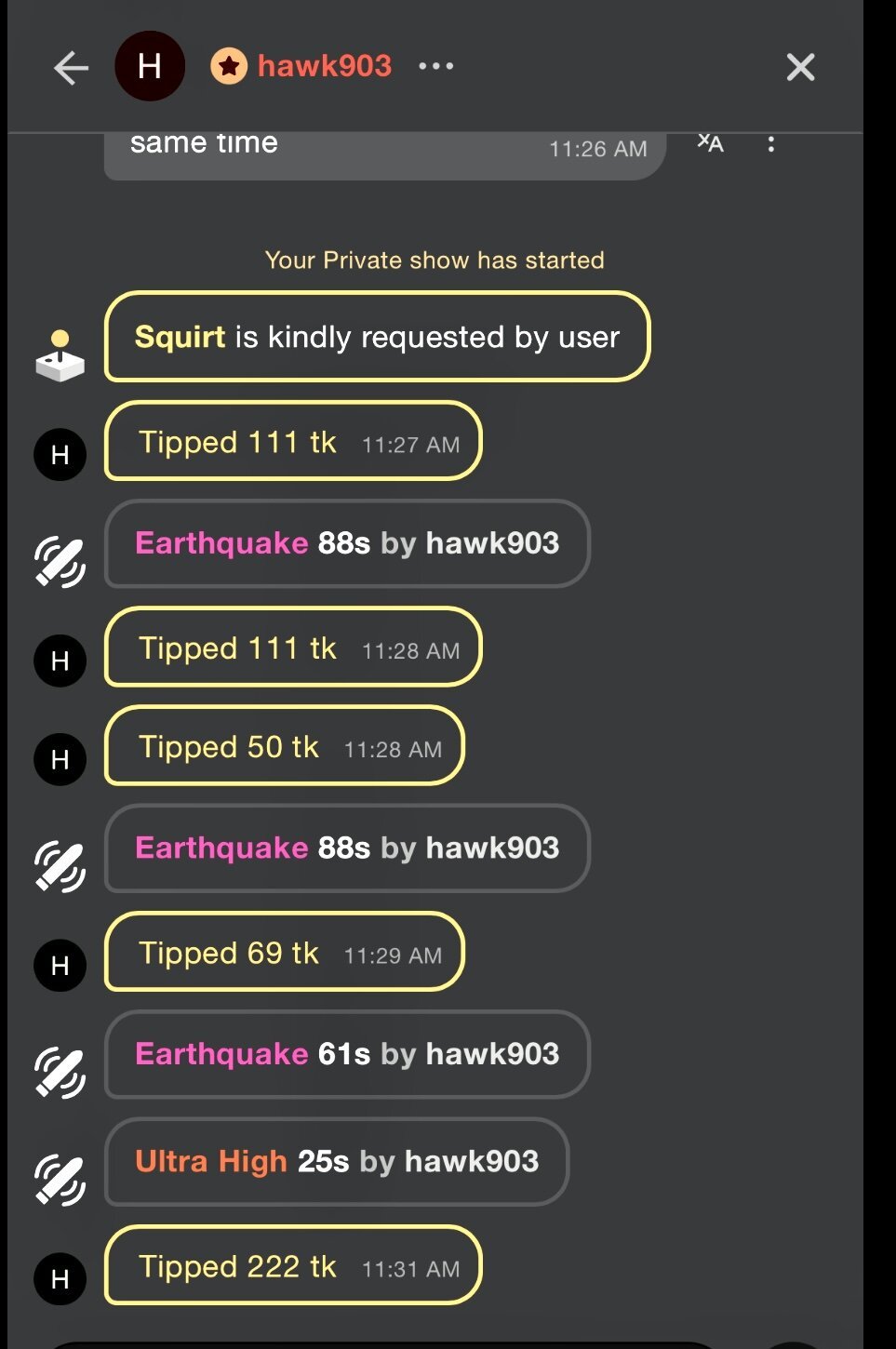896x1349 pixels.
Task: Open the three-dot menu beside hawk903
Action: [x=435, y=66]
